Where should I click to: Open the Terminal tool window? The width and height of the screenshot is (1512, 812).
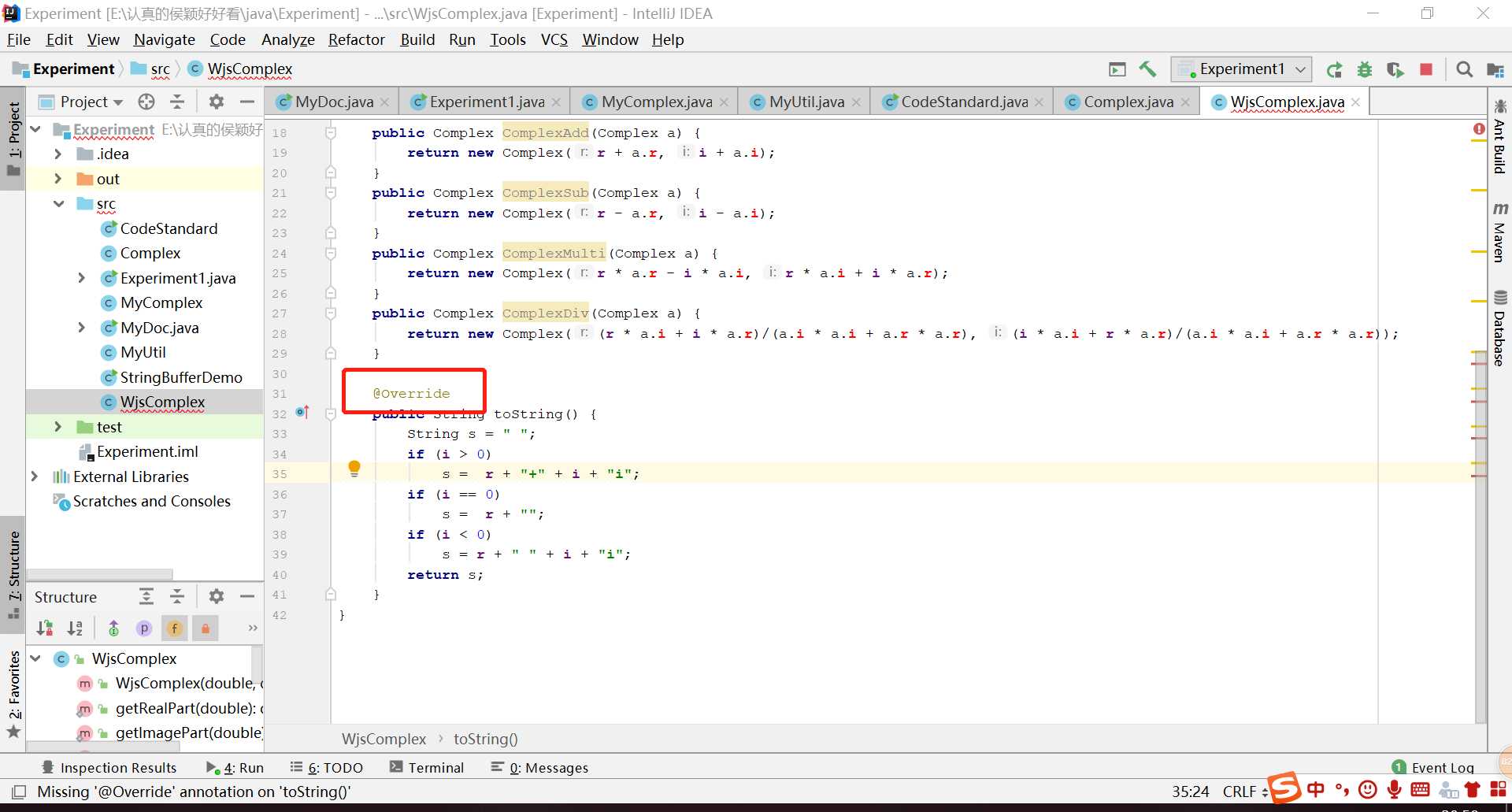tap(427, 767)
